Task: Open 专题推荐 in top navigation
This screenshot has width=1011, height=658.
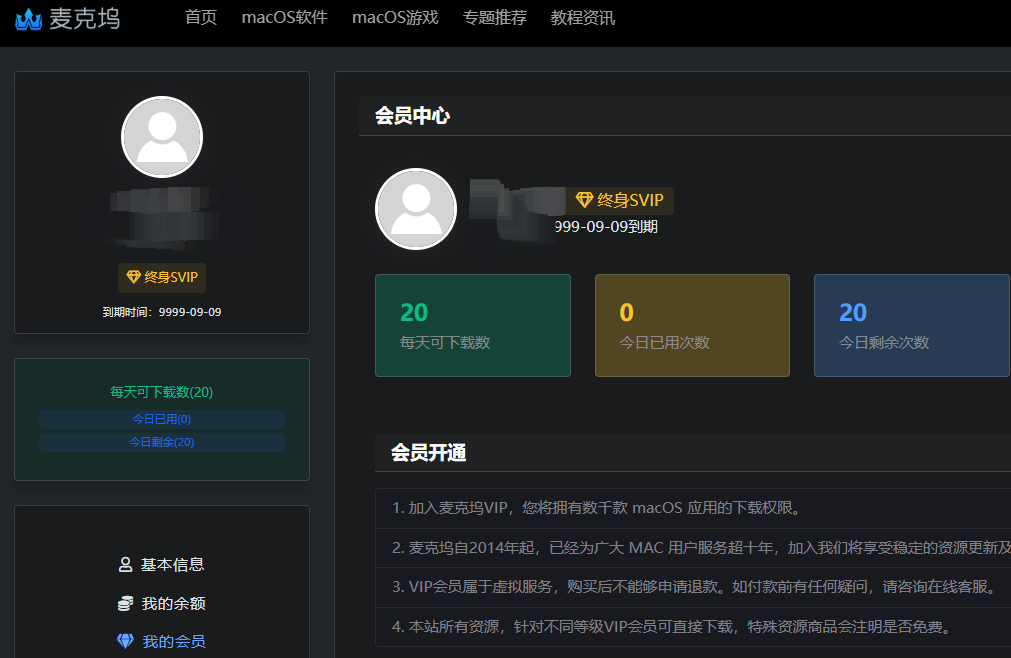Action: (x=495, y=17)
